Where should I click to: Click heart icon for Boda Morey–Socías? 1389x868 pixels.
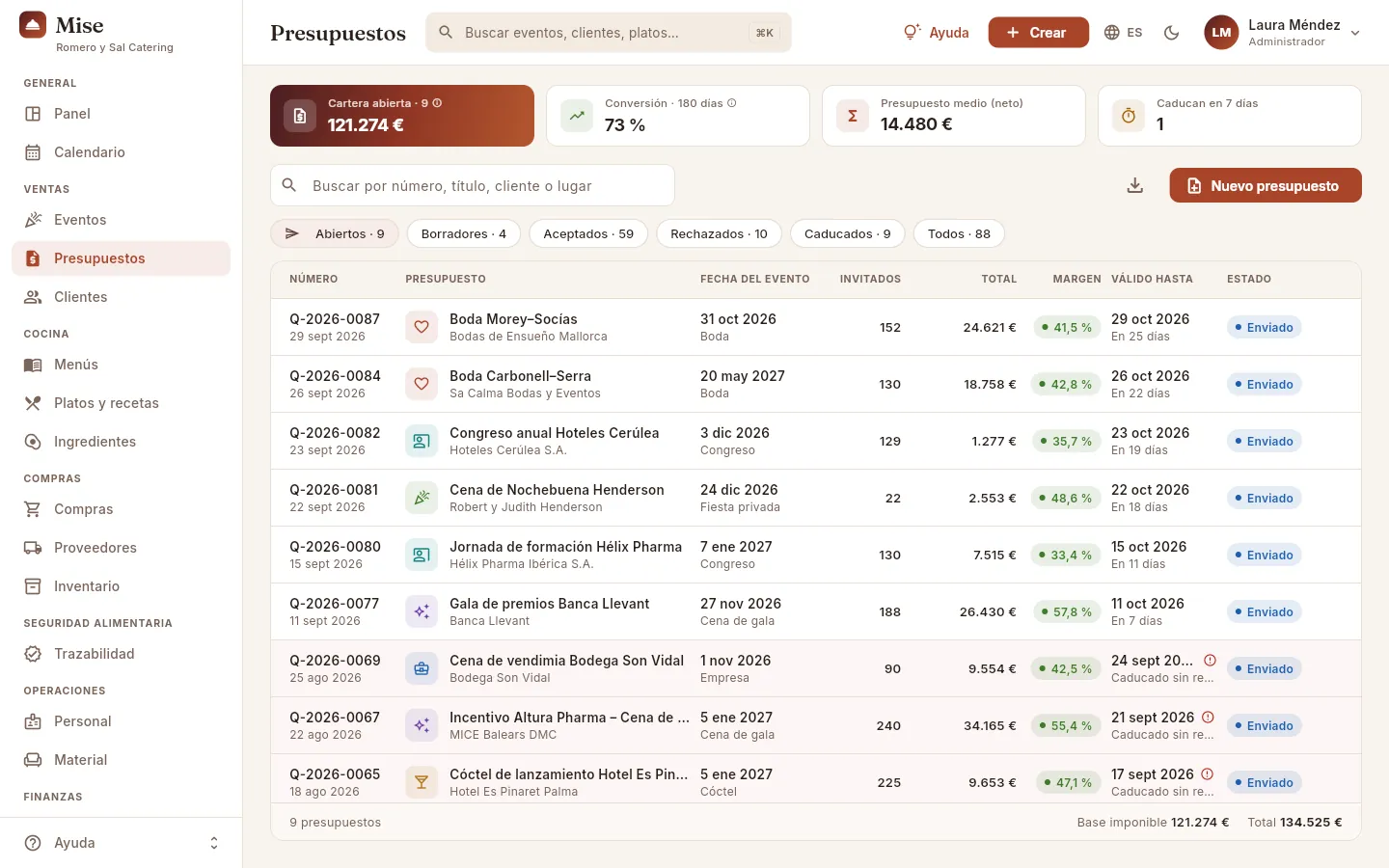pyautogui.click(x=422, y=327)
